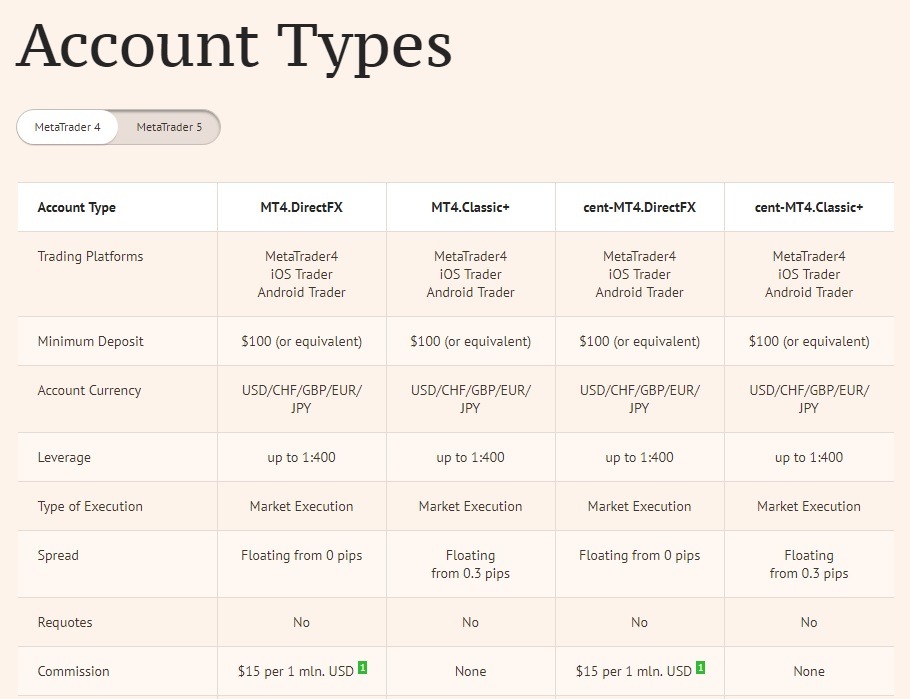Click the Minimum Deposit row label
910x699 pixels.
[91, 341]
